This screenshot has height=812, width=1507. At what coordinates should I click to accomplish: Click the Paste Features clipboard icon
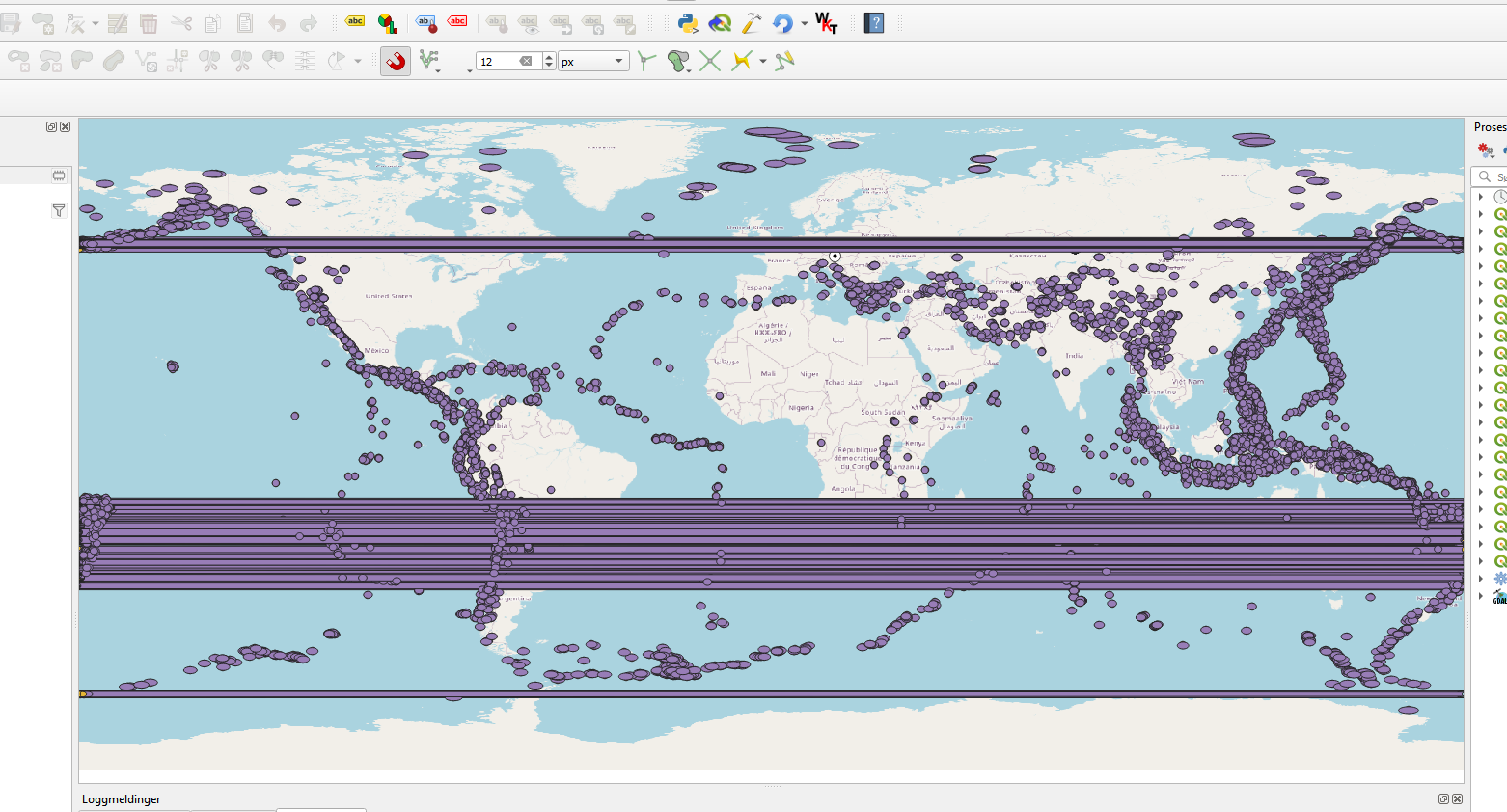245,23
